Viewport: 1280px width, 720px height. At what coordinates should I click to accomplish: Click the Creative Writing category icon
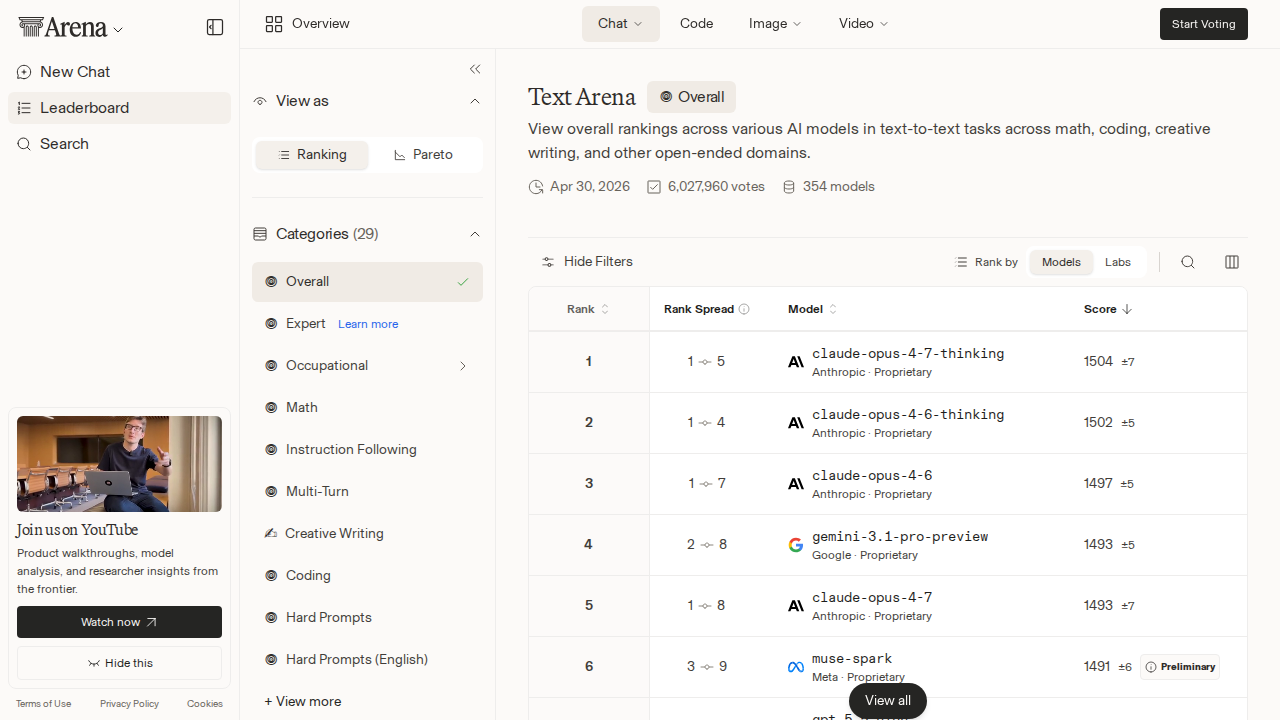click(270, 533)
